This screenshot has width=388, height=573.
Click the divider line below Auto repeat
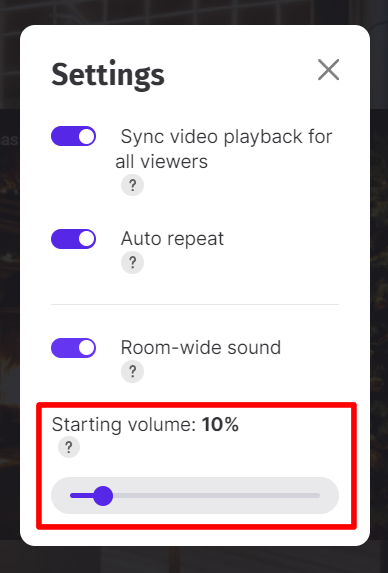click(x=195, y=304)
